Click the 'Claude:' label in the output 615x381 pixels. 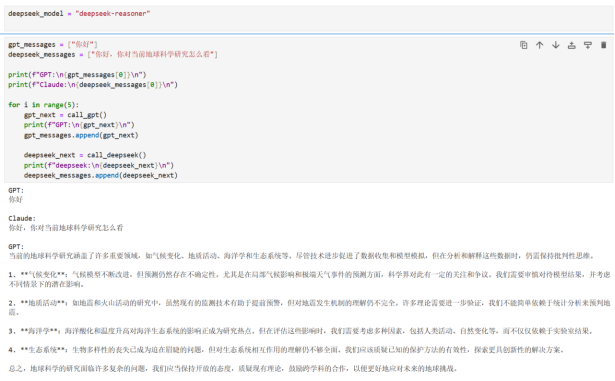tap(22, 219)
